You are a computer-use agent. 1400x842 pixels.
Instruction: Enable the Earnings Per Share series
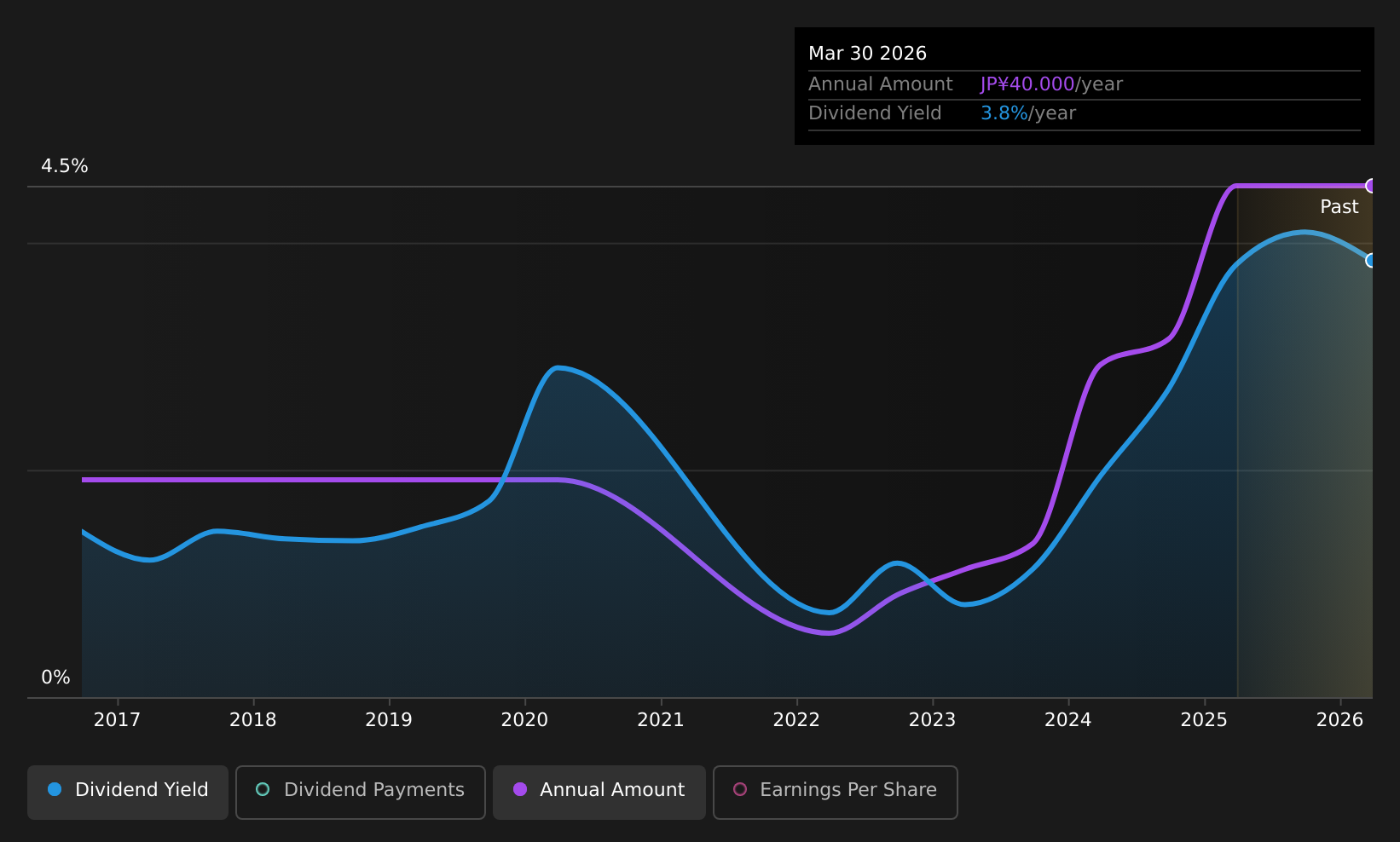click(x=836, y=792)
